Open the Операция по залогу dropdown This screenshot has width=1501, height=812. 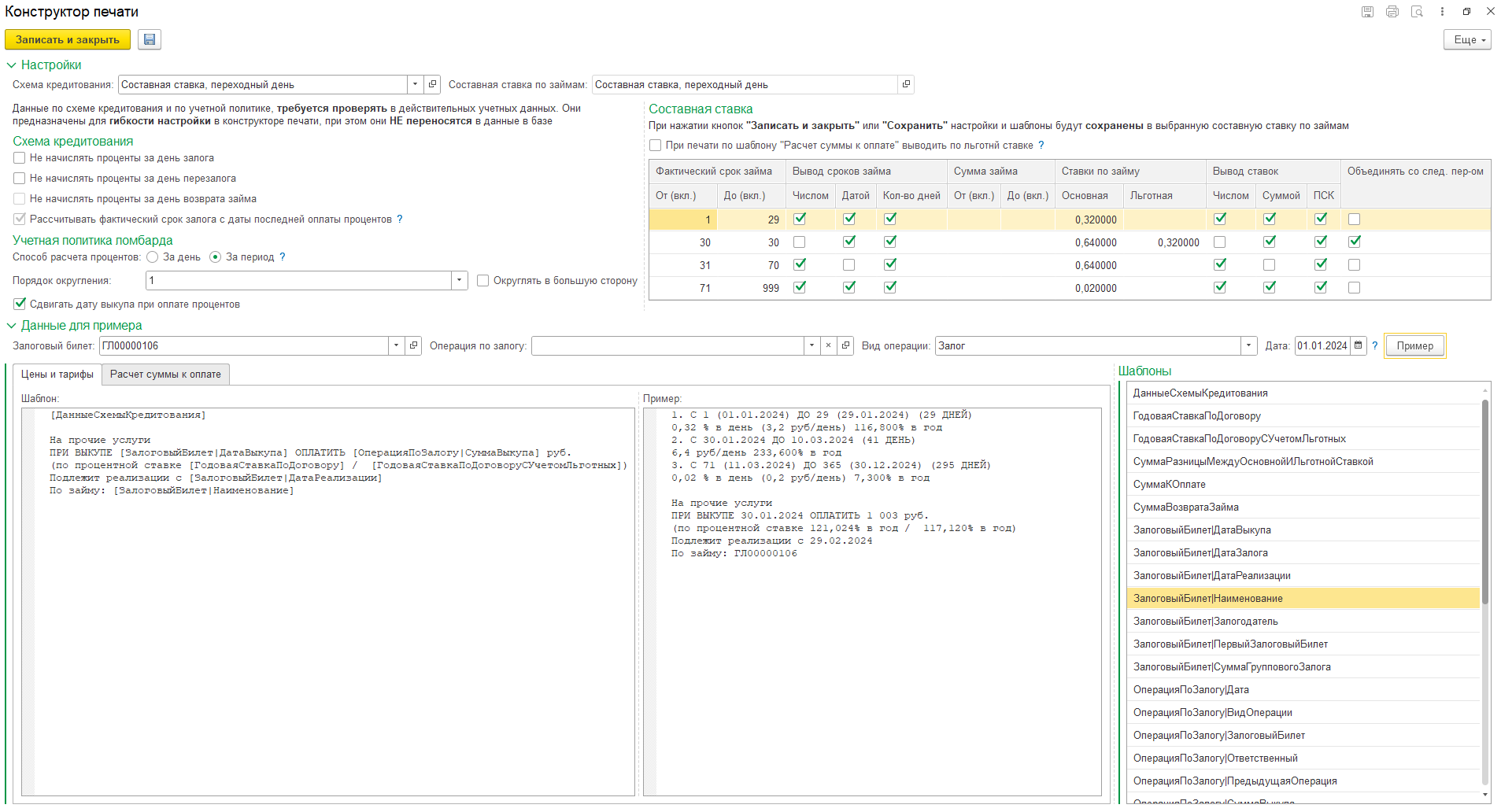[x=812, y=345]
